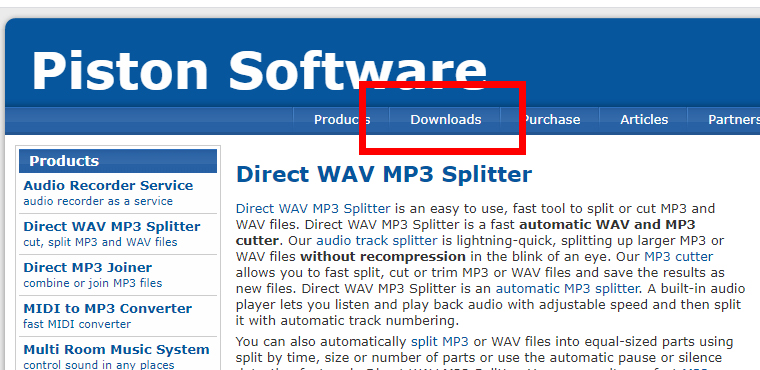Image resolution: width=760 pixels, height=370 pixels.
Task: Click text 'fast MIDI converter'
Action: [x=77, y=324]
